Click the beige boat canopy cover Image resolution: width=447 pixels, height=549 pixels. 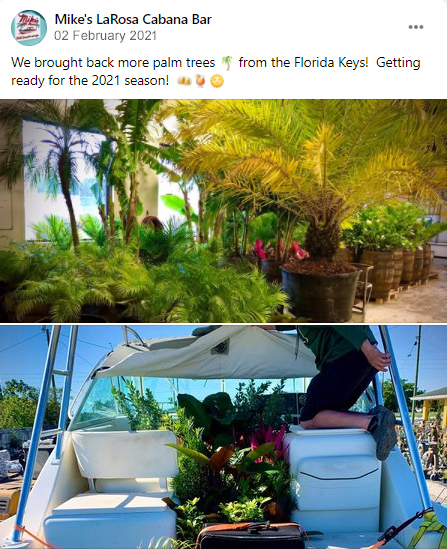pyautogui.click(x=207, y=354)
